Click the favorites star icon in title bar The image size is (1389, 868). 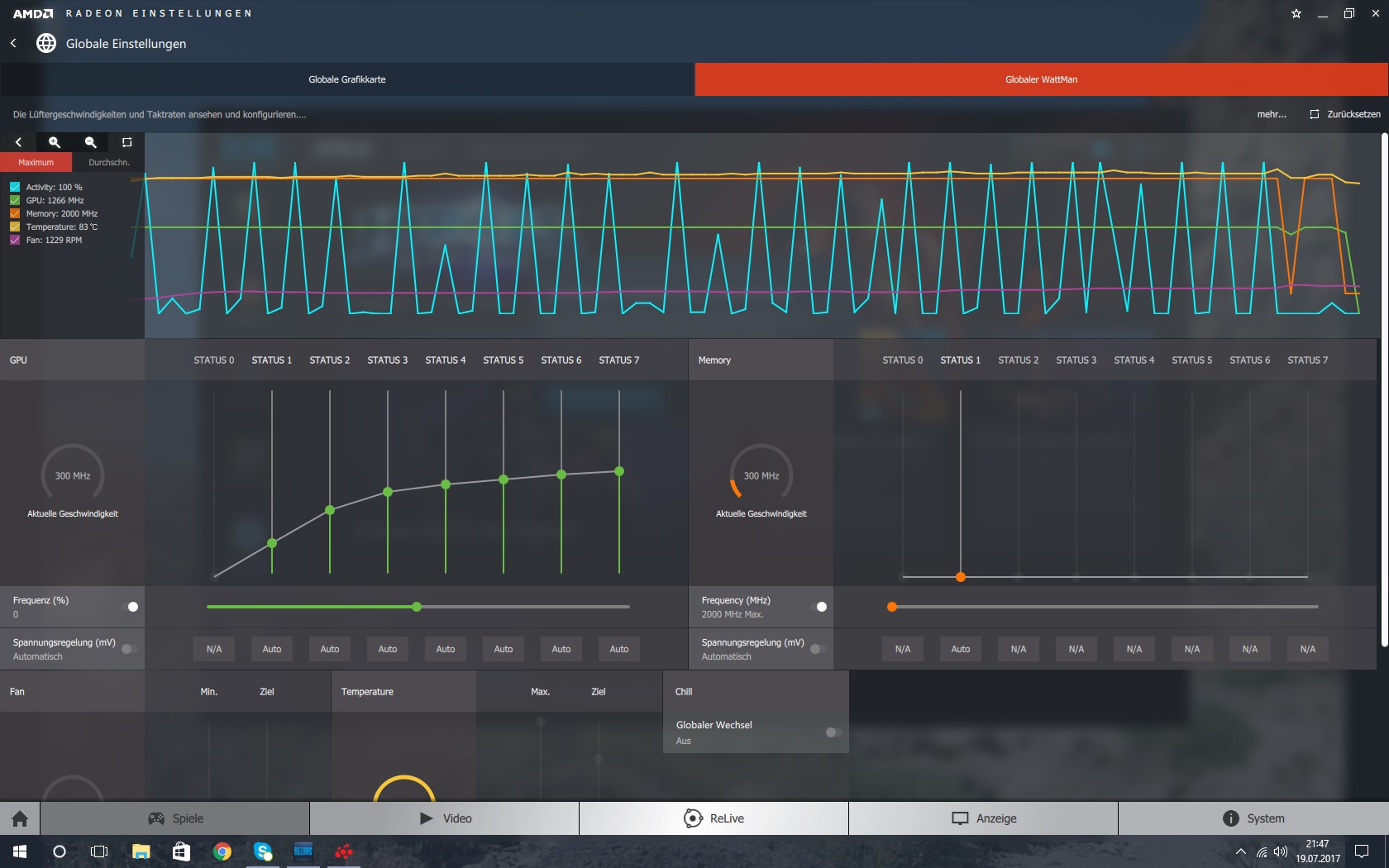pos(1296,13)
